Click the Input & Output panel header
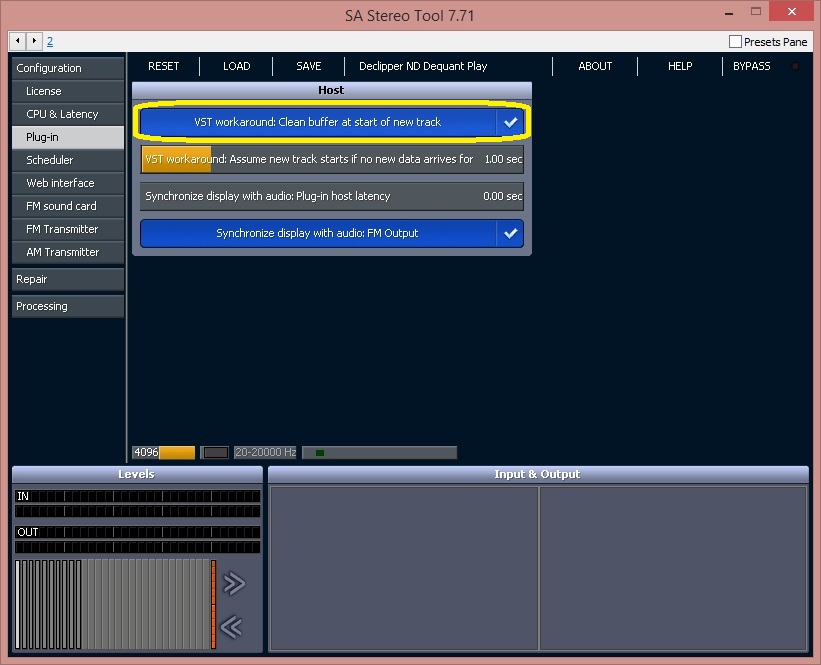Screen dimensions: 821x665 [538, 474]
